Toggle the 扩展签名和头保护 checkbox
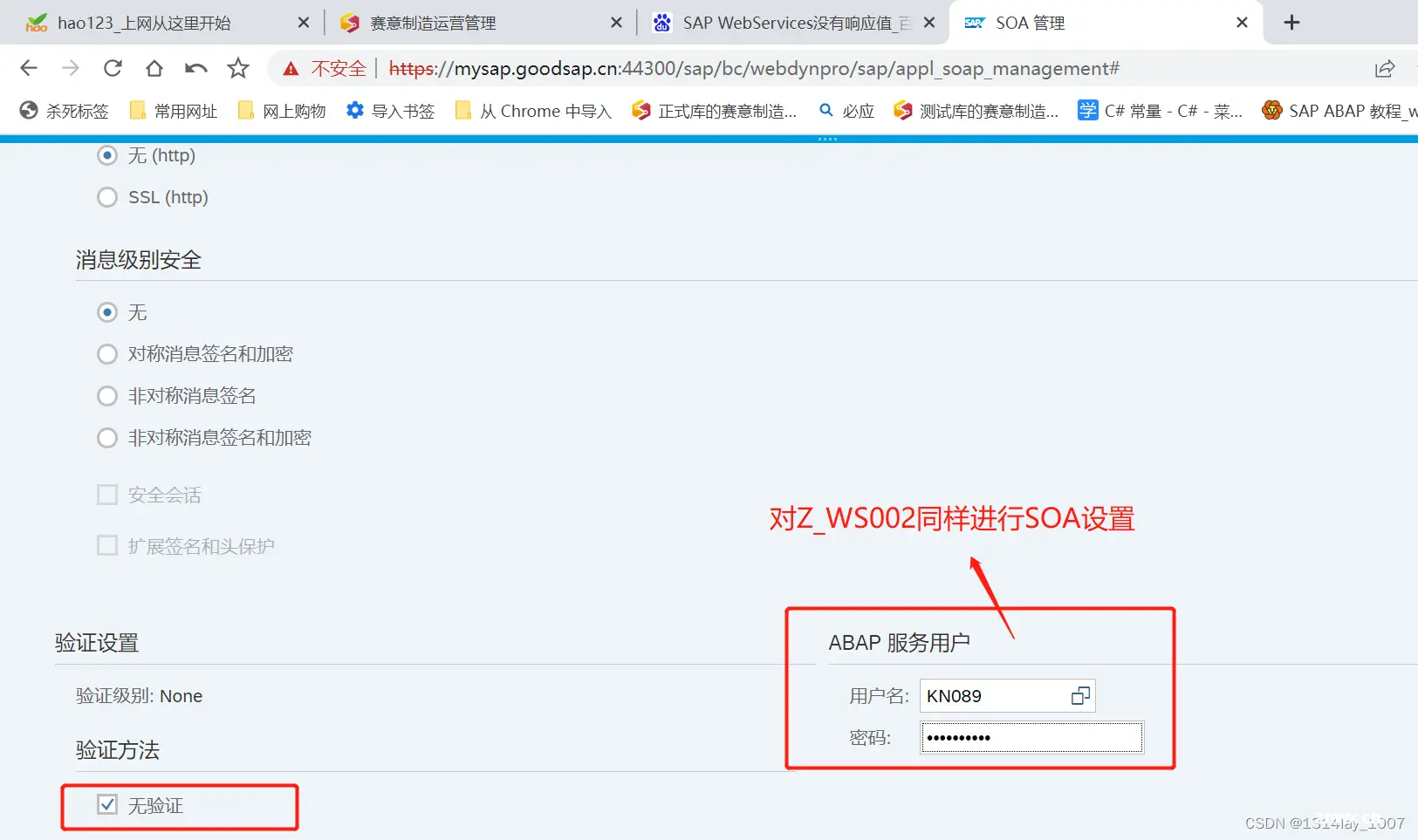The image size is (1418, 840). (x=107, y=546)
